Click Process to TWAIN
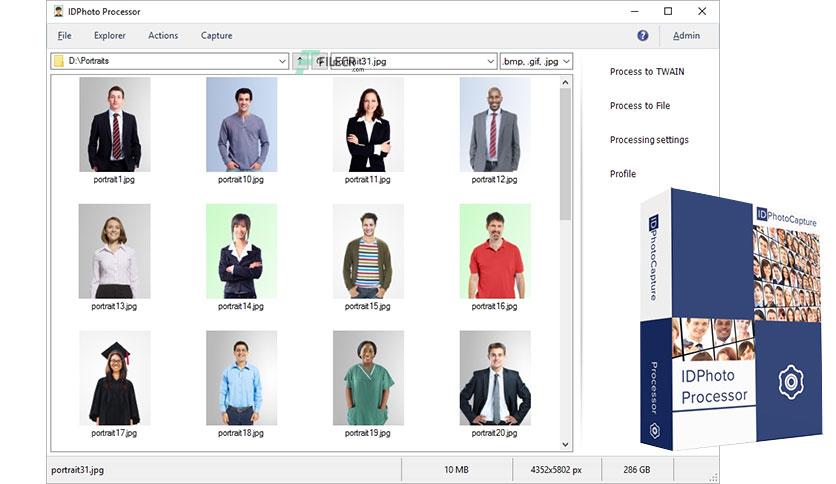 tap(647, 71)
